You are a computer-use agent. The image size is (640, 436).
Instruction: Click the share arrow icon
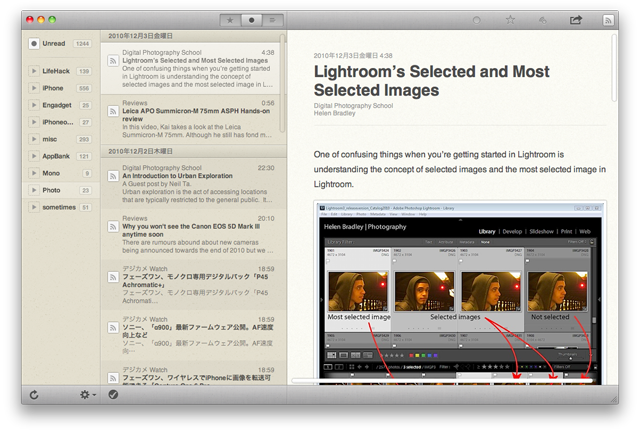point(576,20)
